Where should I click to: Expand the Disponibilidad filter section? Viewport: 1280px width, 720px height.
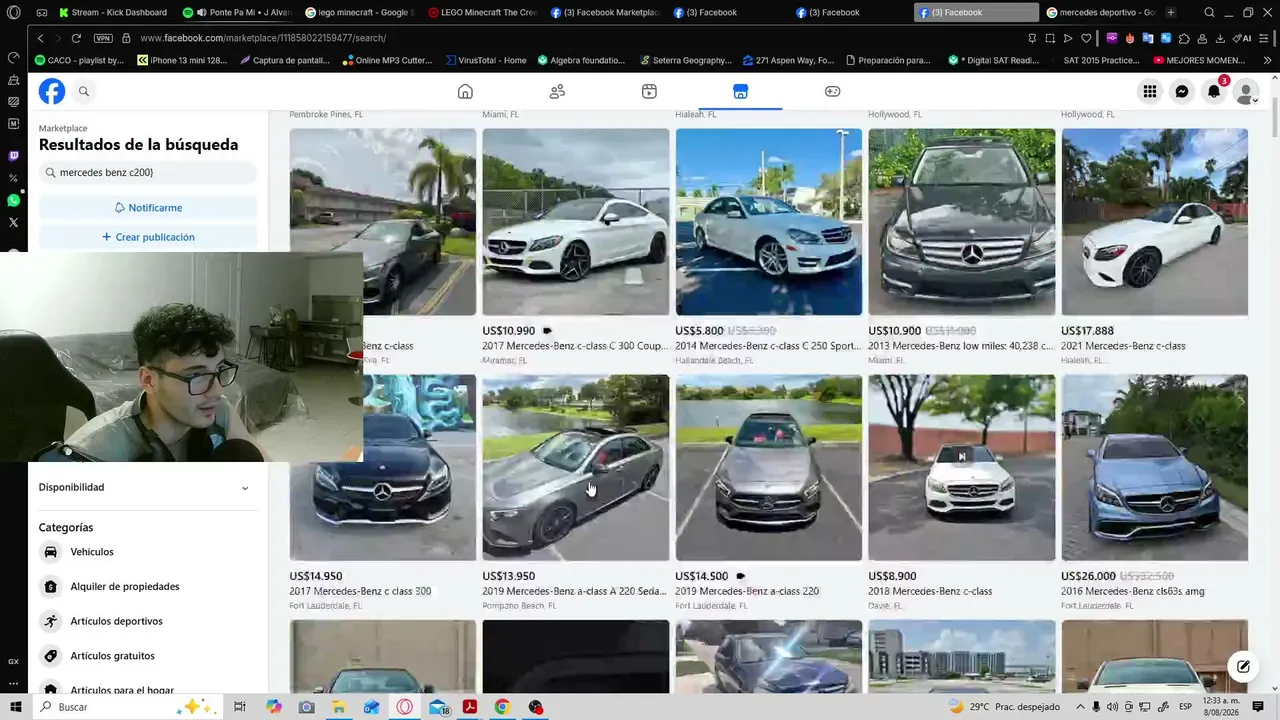pyautogui.click(x=147, y=487)
